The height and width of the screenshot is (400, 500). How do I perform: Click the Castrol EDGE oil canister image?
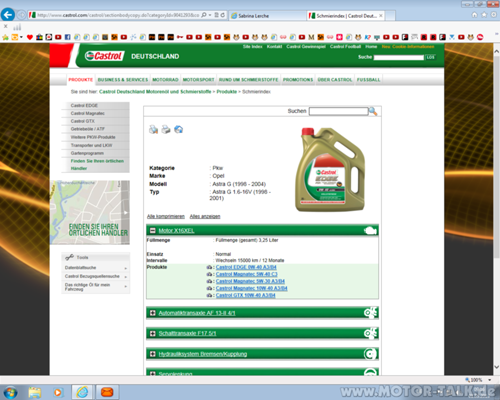pos(330,169)
